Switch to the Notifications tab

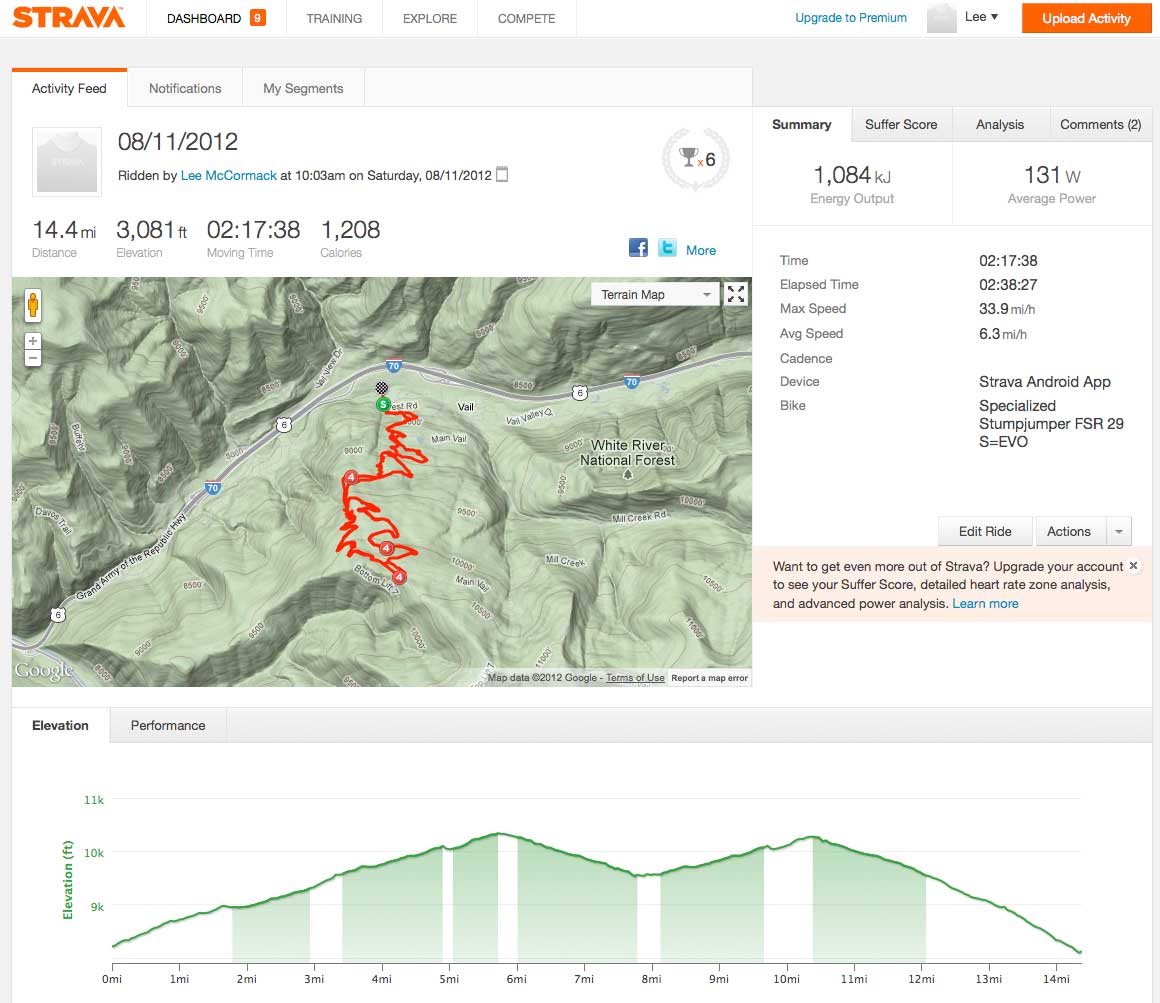click(185, 88)
